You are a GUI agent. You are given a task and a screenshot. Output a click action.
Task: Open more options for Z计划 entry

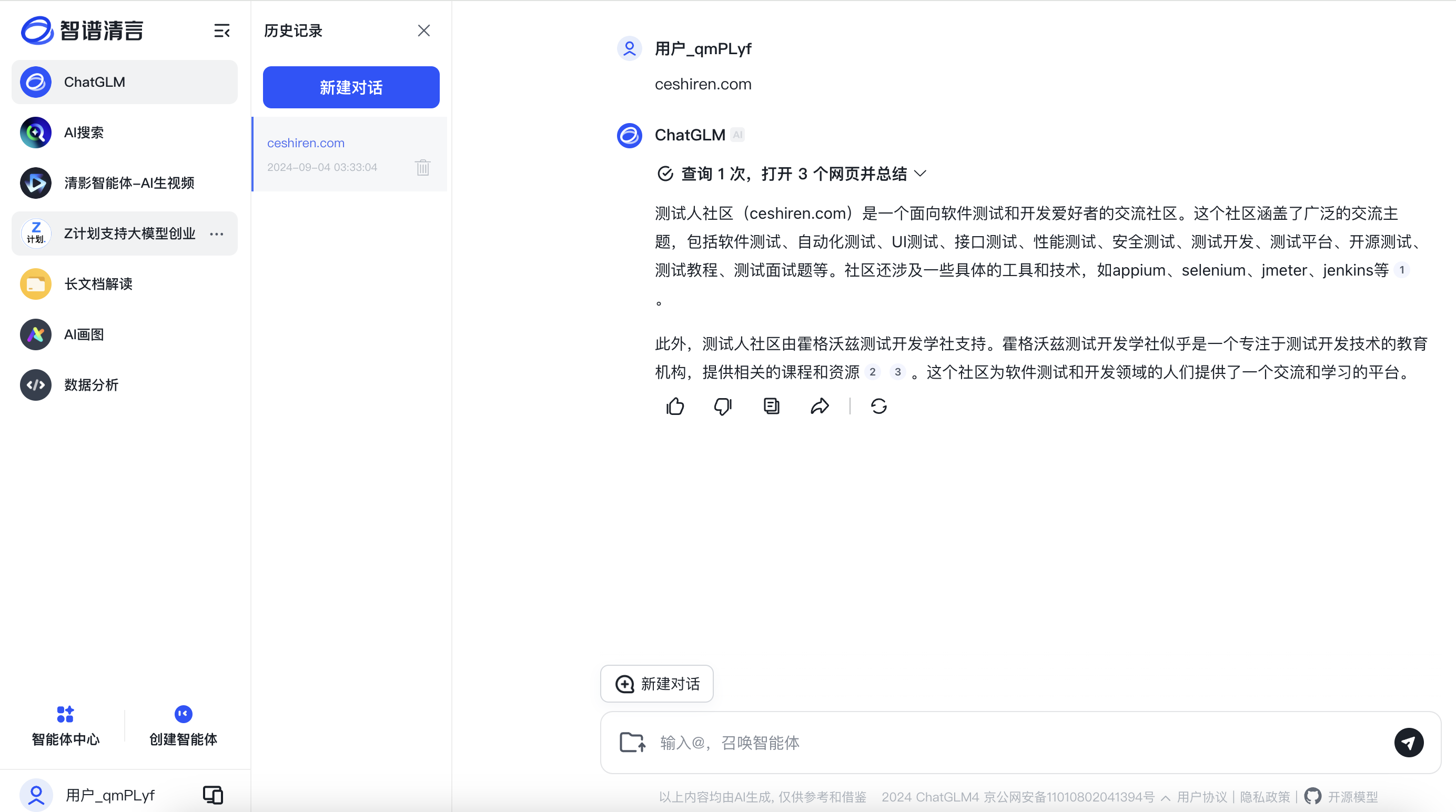click(217, 234)
